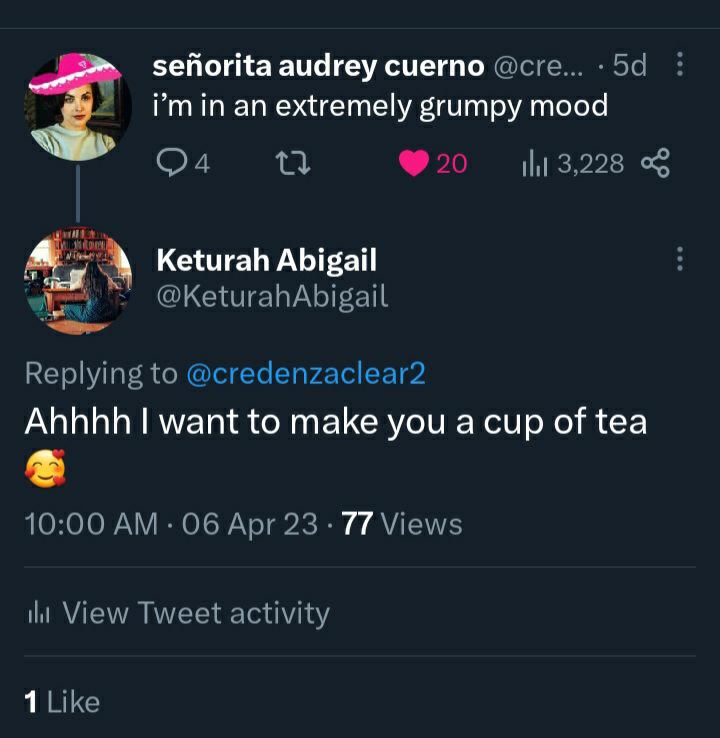The width and height of the screenshot is (720, 738).
Task: Click the 5d tweet age label
Action: (630, 65)
